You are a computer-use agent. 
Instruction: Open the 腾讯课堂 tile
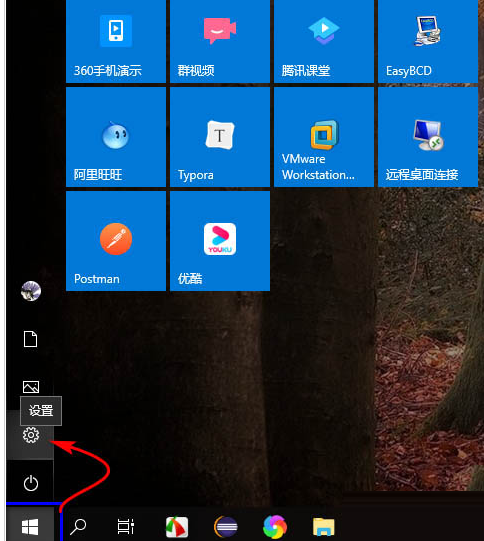coord(324,41)
